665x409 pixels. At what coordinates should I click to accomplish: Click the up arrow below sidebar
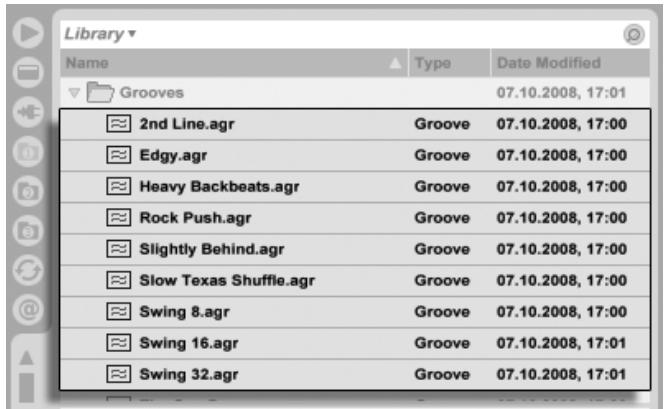tap(27, 358)
